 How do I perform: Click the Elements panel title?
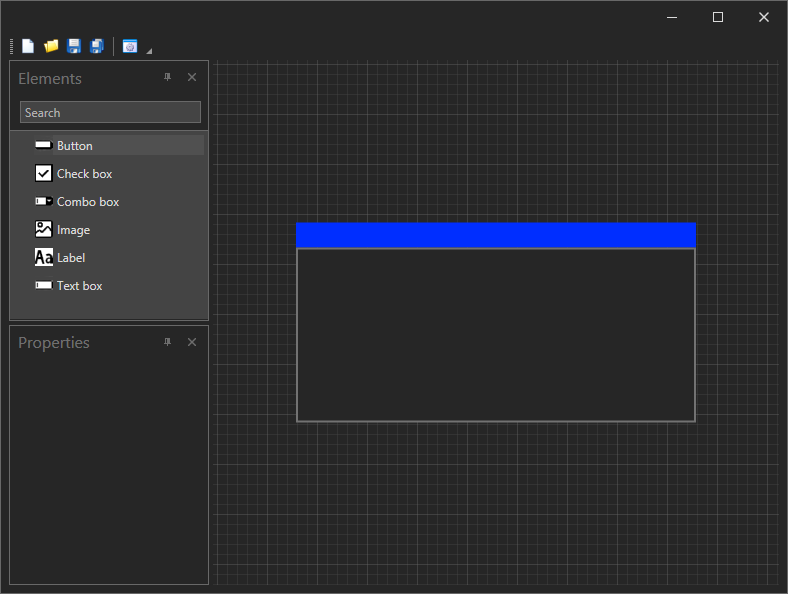coord(50,78)
